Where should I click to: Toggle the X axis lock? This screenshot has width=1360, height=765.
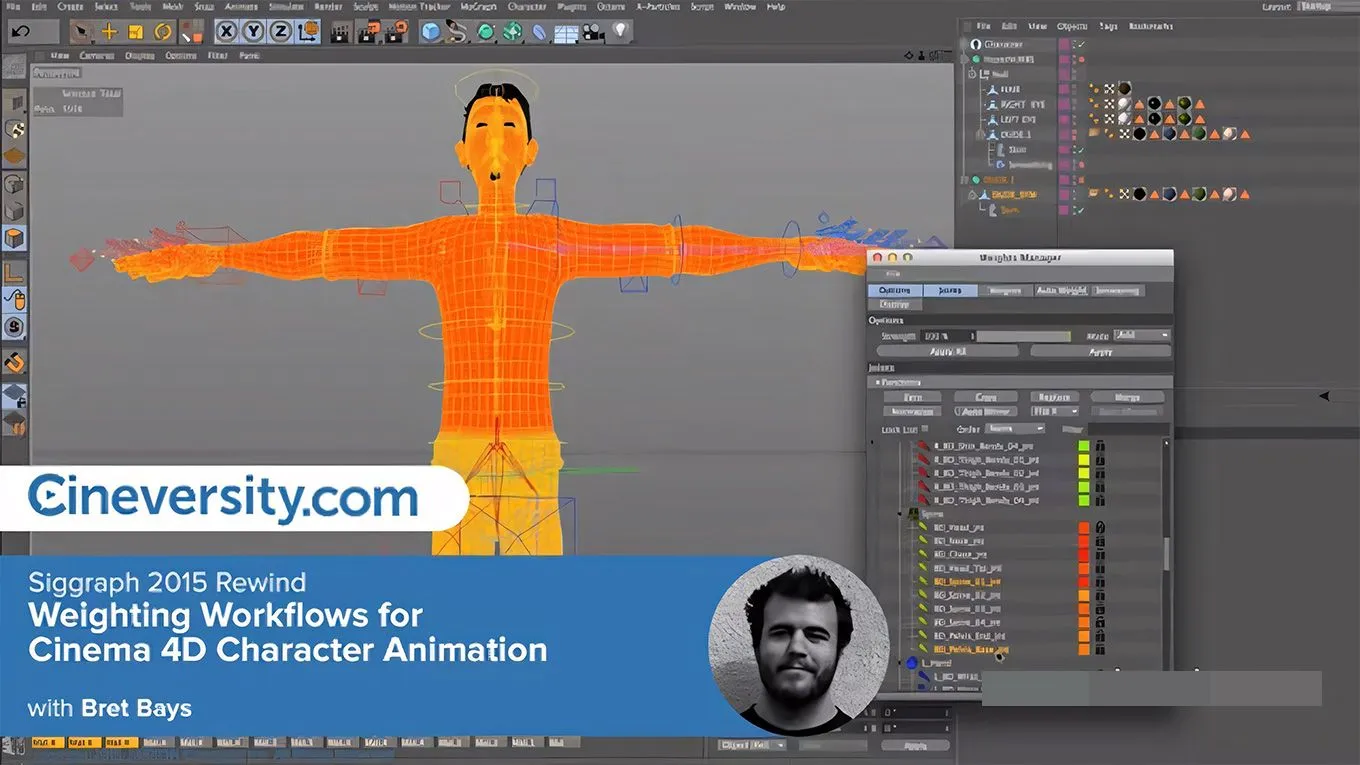point(227,31)
